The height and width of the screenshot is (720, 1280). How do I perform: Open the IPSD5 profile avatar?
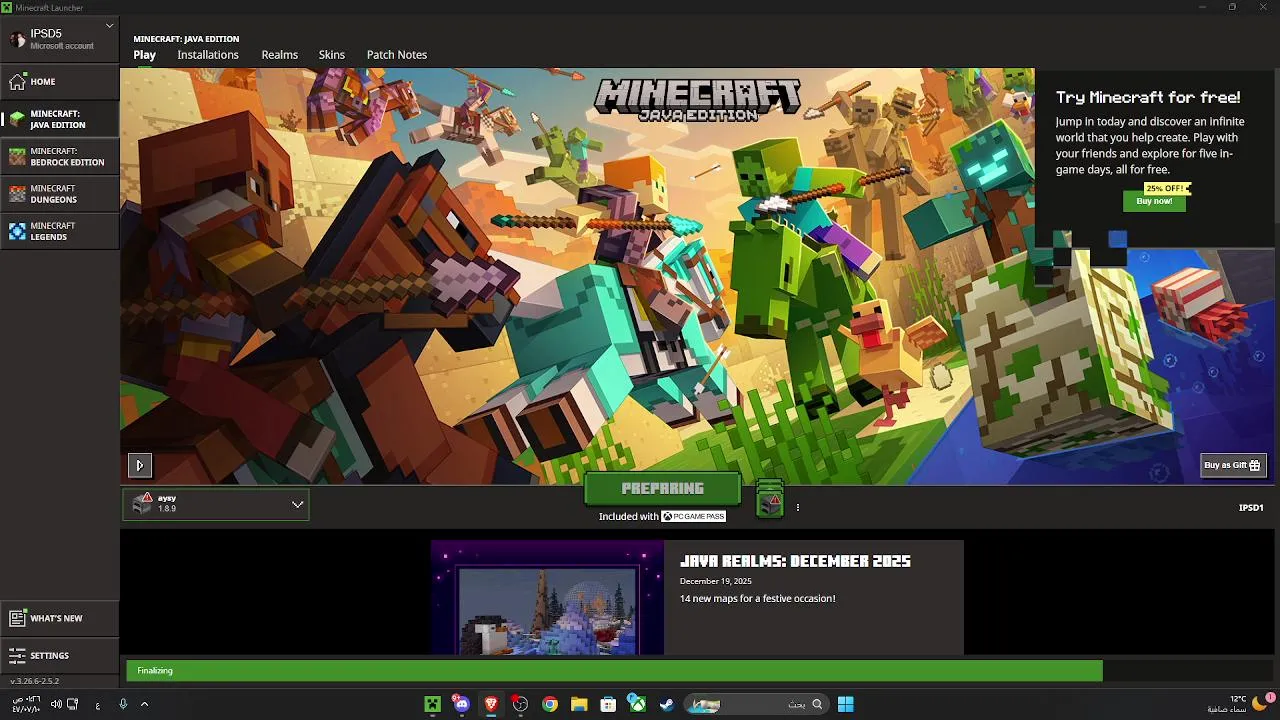coord(17,39)
